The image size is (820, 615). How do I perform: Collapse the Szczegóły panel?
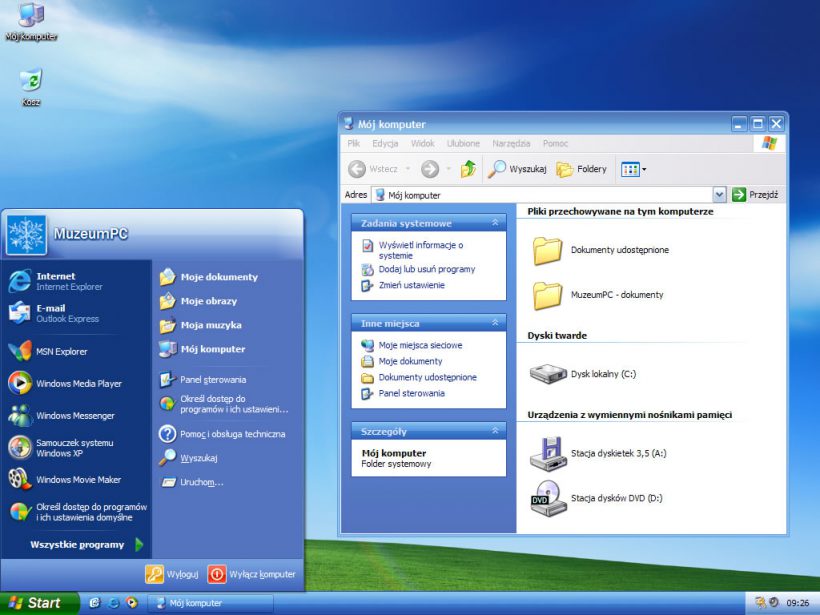pyautogui.click(x=494, y=431)
